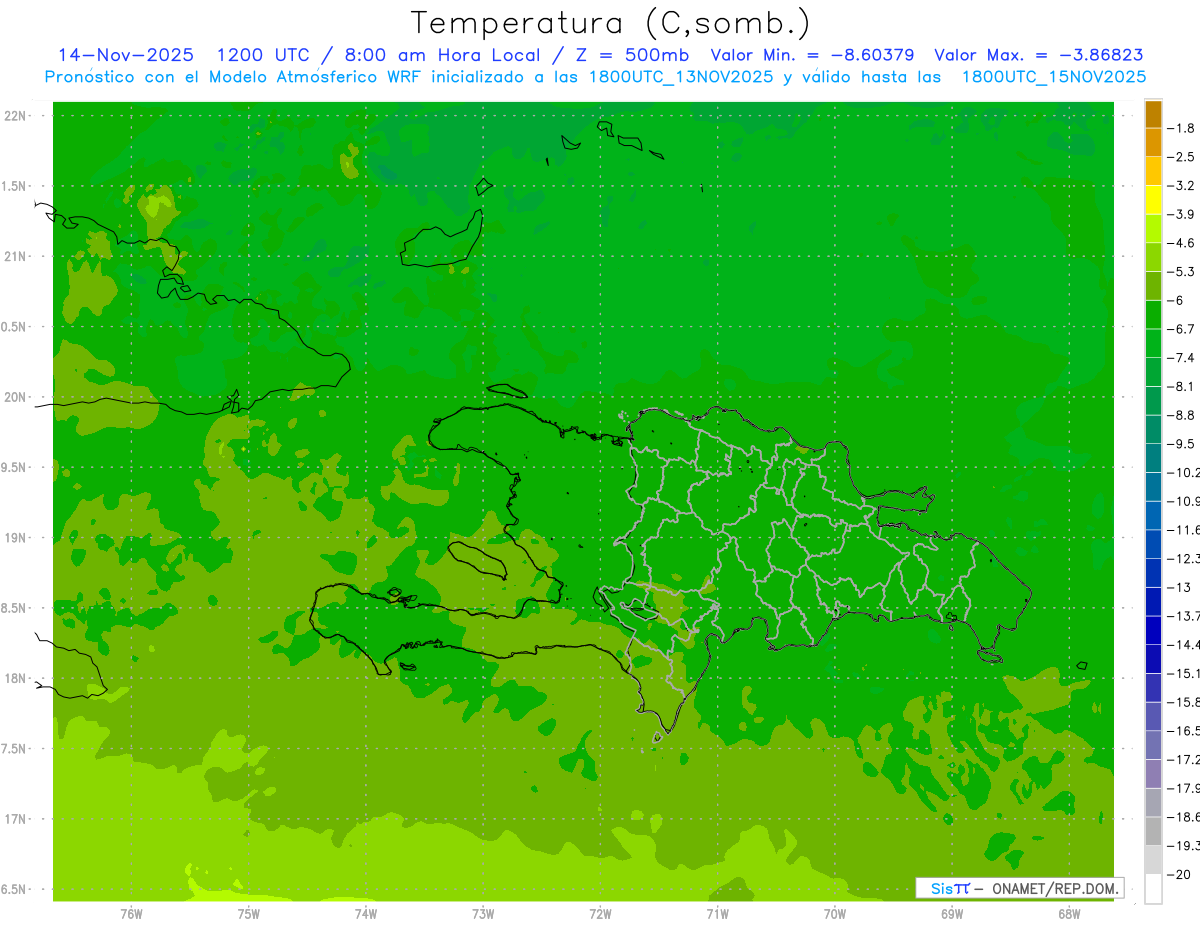
Task: Click the 'Valor Max. = -3.86823' text
Action: pyautogui.click(x=1039, y=55)
